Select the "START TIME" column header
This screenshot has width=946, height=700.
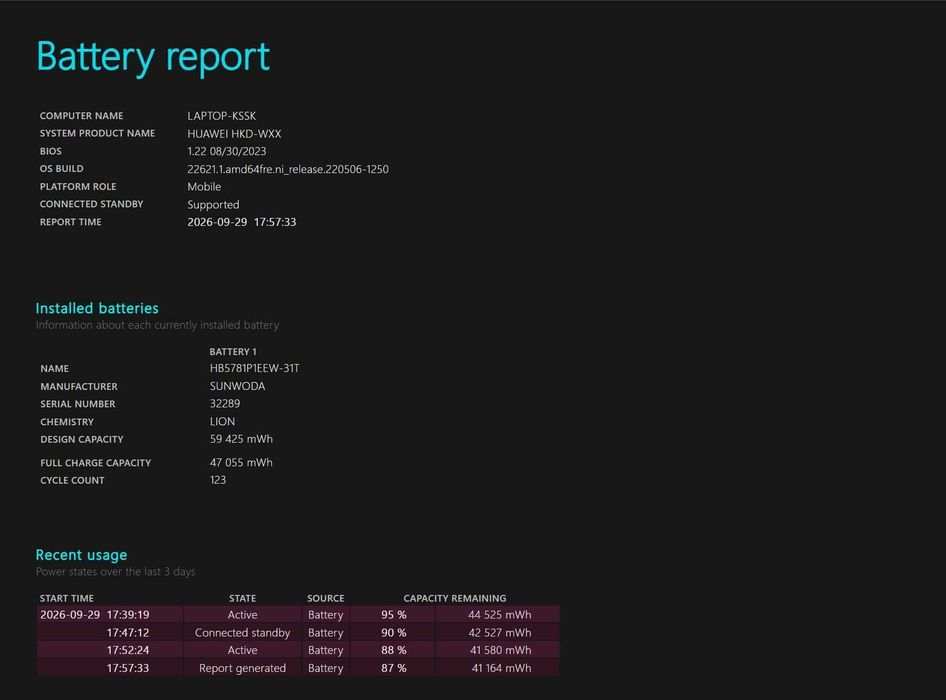66,599
